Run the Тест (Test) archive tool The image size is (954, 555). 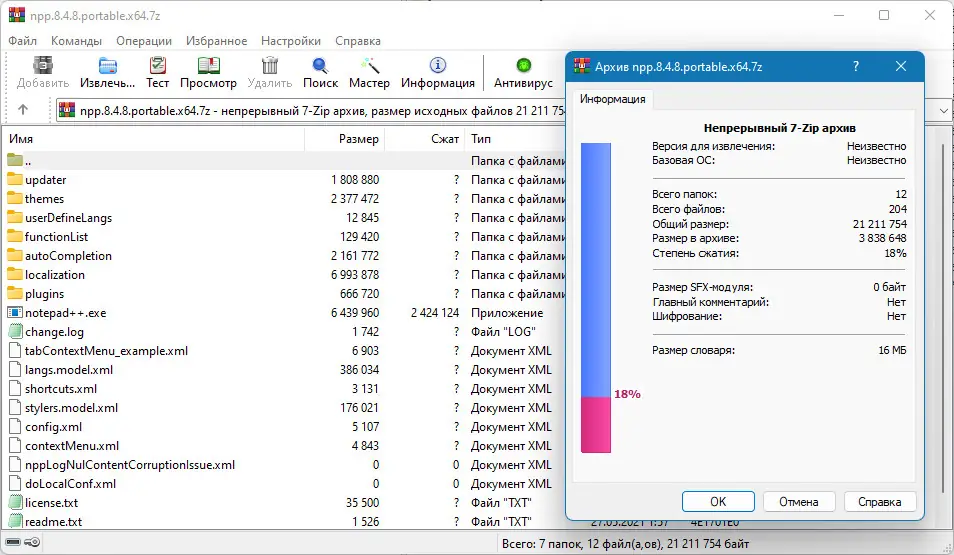click(157, 65)
